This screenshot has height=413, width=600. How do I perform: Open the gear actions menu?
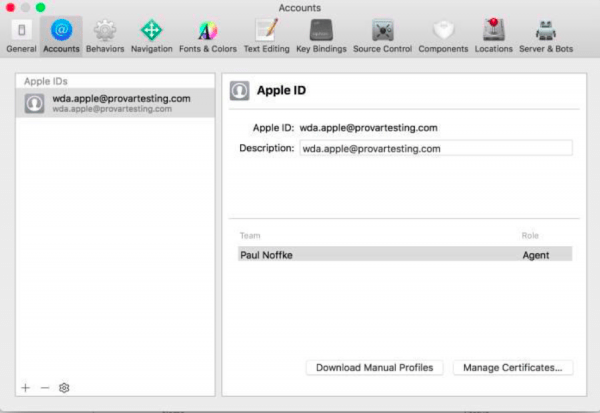point(64,387)
